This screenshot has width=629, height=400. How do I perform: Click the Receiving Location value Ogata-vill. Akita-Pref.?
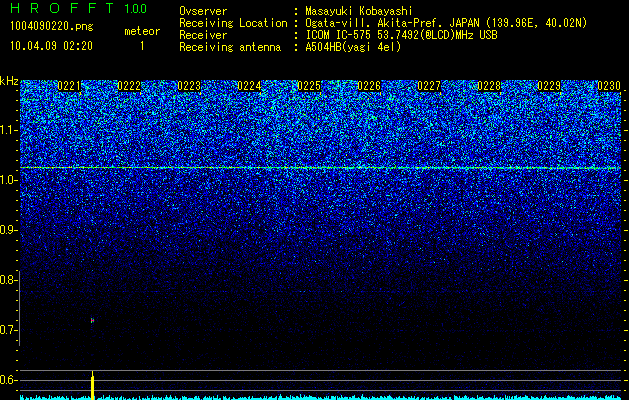[375, 23]
